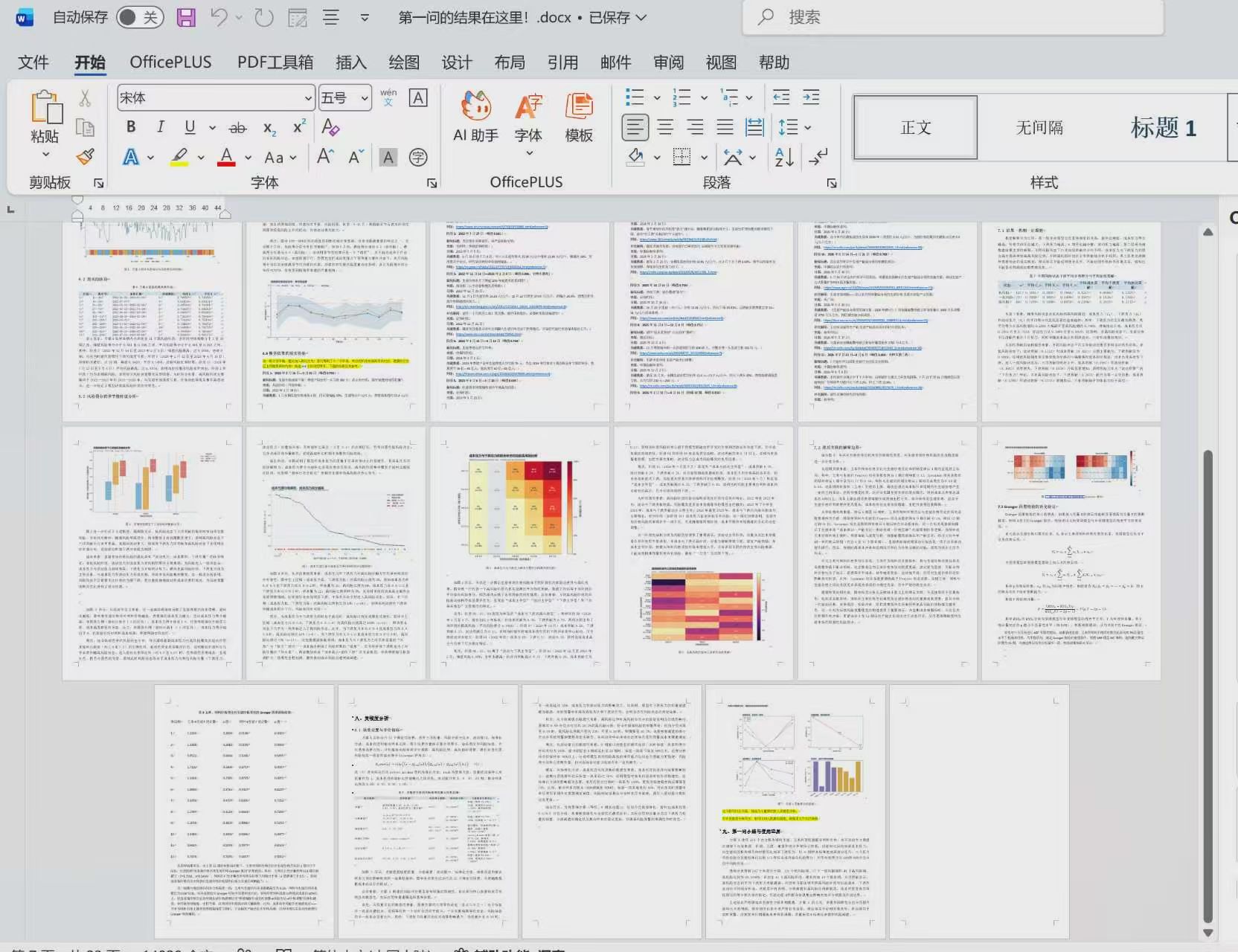Open the AI 助手 assistant
1238x952 pixels.
pos(476,117)
